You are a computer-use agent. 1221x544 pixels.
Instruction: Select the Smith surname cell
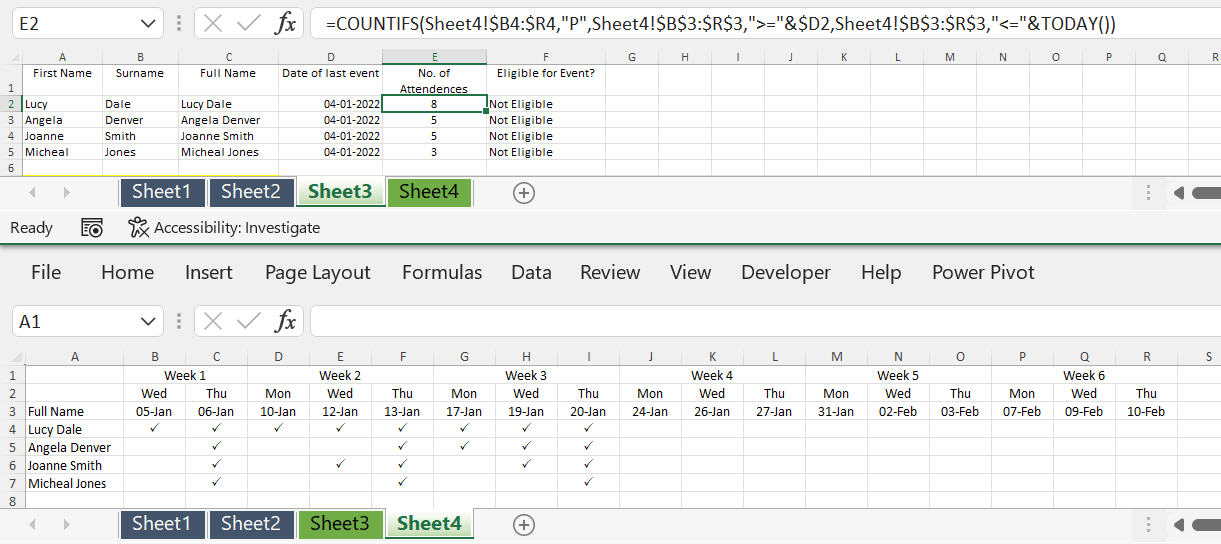click(x=140, y=136)
